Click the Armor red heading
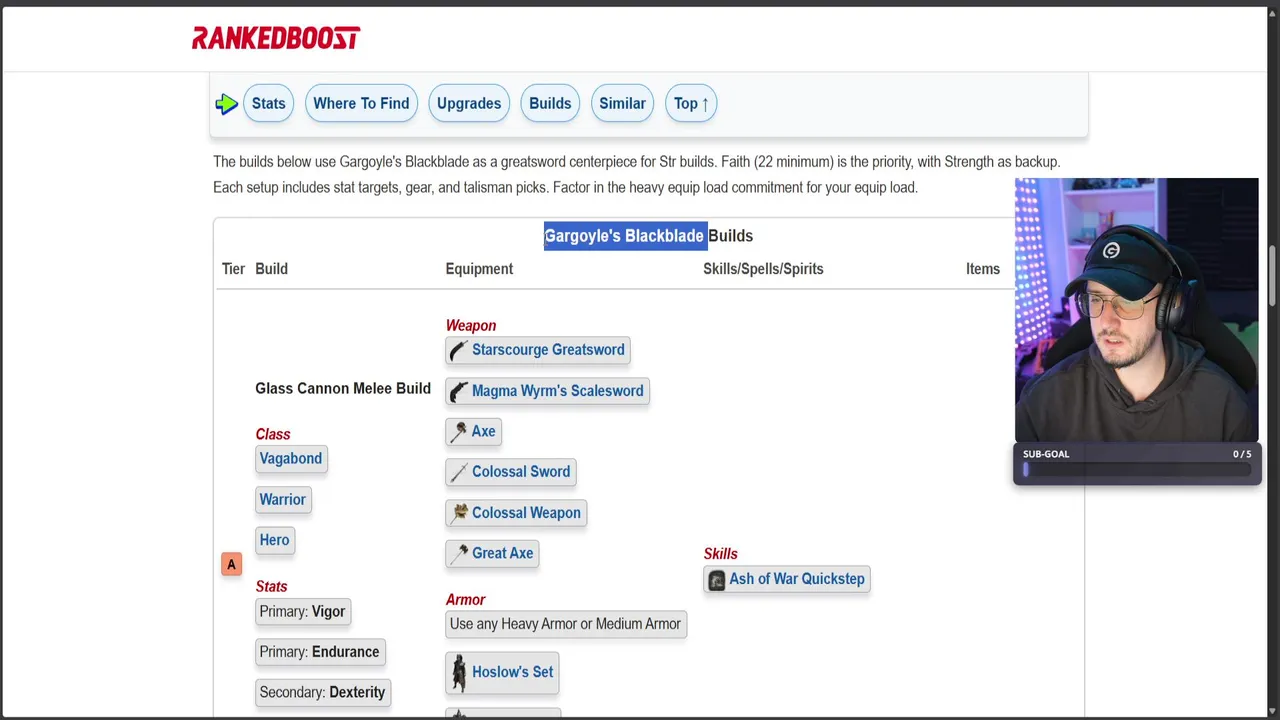This screenshot has height=720, width=1280. click(x=465, y=600)
